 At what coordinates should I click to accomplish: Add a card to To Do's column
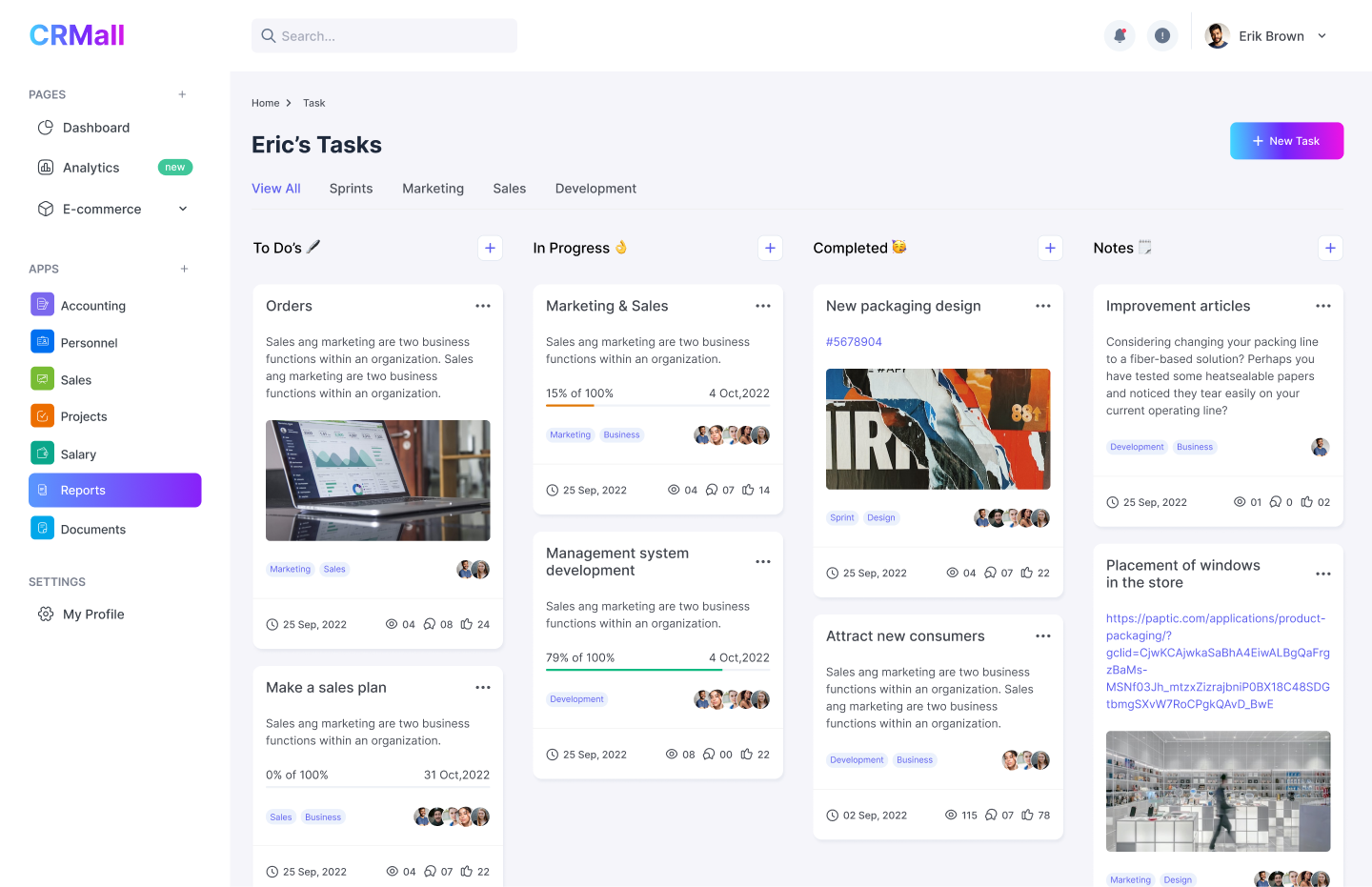pos(490,248)
